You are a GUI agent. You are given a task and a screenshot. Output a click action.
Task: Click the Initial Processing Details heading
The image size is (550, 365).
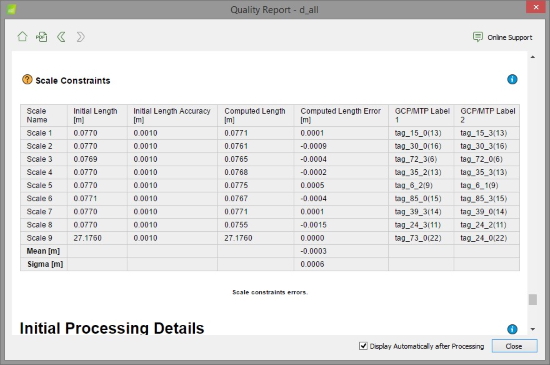tap(112, 328)
